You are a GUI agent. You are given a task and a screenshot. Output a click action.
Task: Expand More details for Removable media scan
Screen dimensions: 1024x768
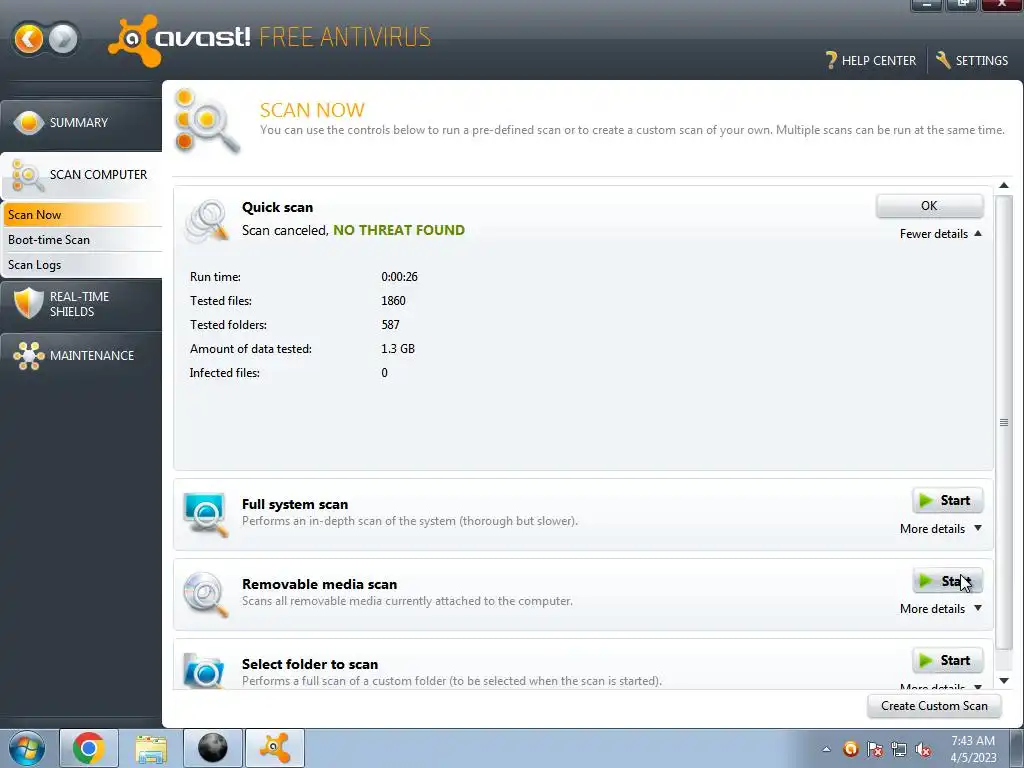(x=940, y=609)
